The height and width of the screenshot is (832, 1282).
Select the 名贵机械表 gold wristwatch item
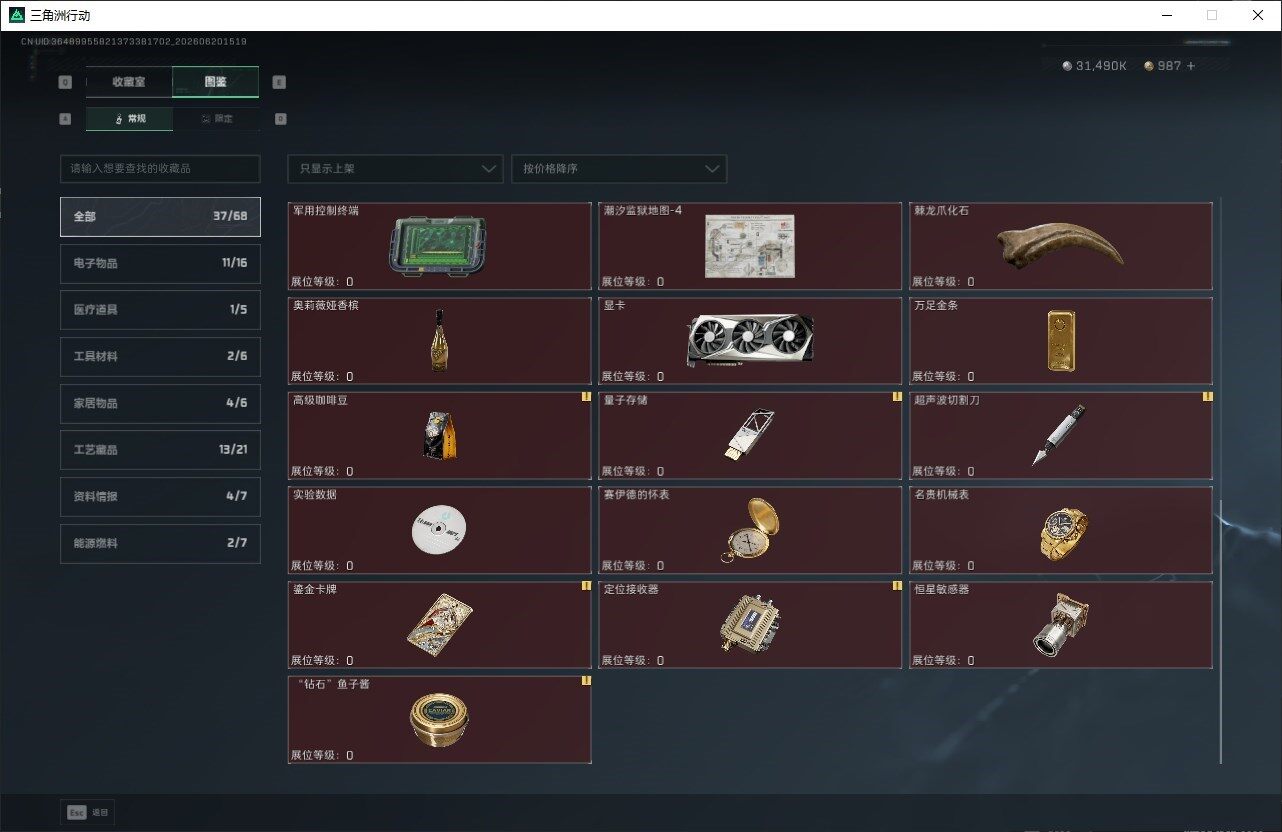[x=1060, y=530]
